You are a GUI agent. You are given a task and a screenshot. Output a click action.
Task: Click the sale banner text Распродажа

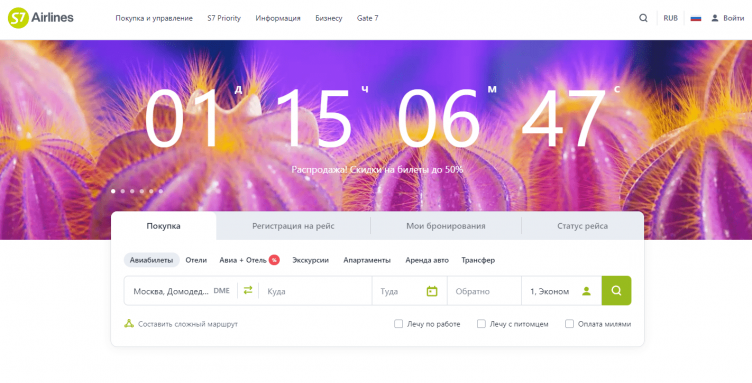pyautogui.click(x=377, y=169)
